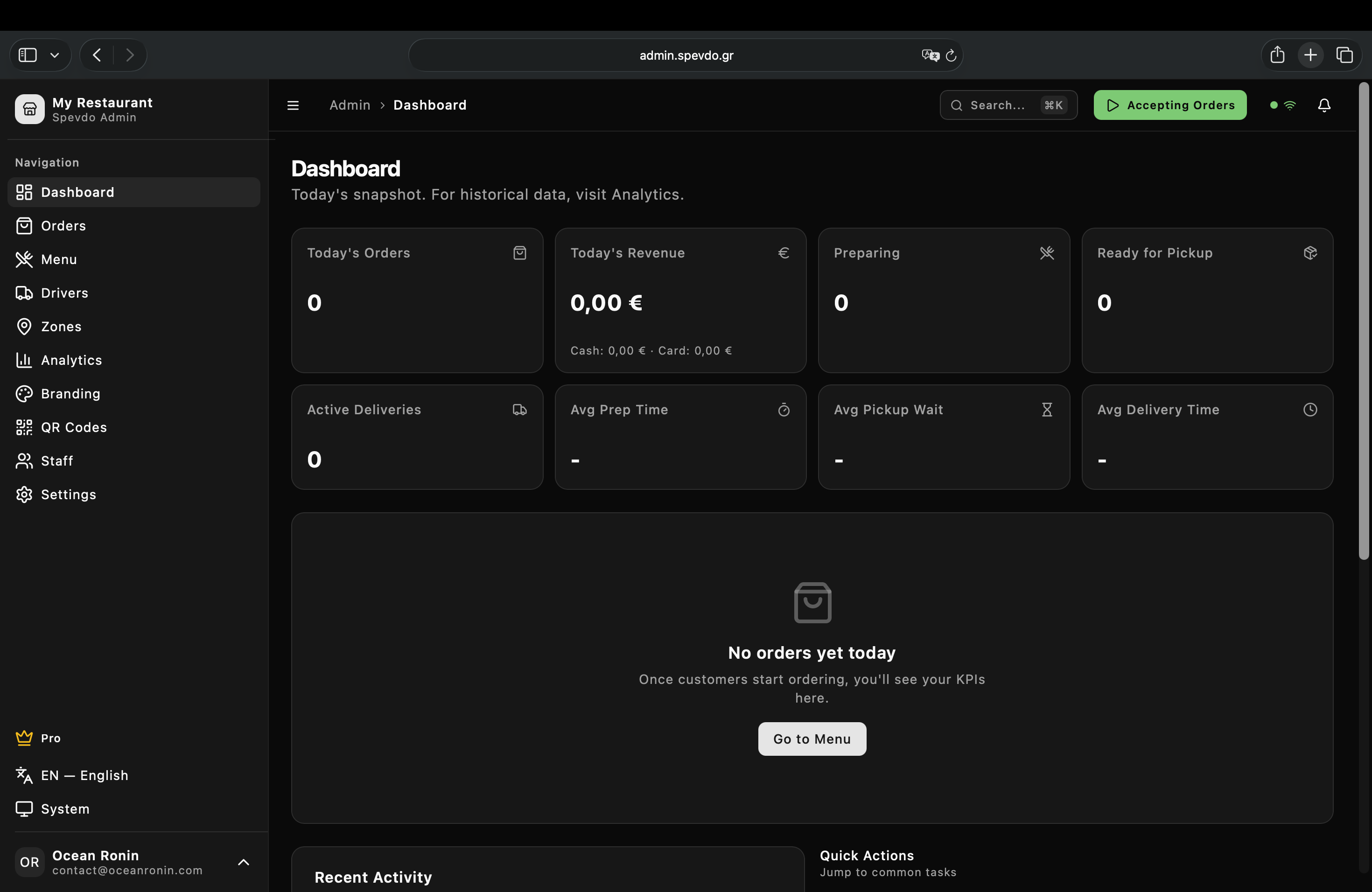This screenshot has height=892, width=1372.
Task: Toggle the Accepting Orders status
Action: click(x=1169, y=105)
